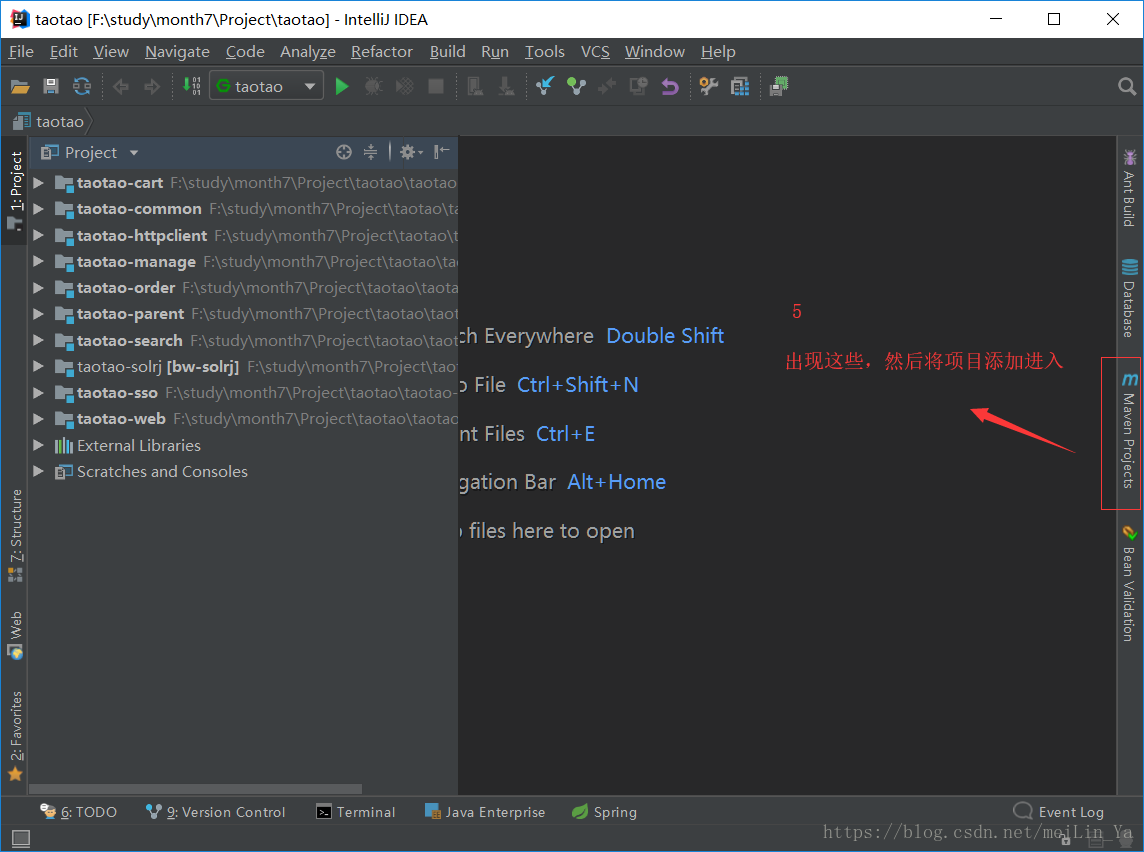This screenshot has height=852, width=1144.
Task: Open the Event Log
Action: [1059, 812]
